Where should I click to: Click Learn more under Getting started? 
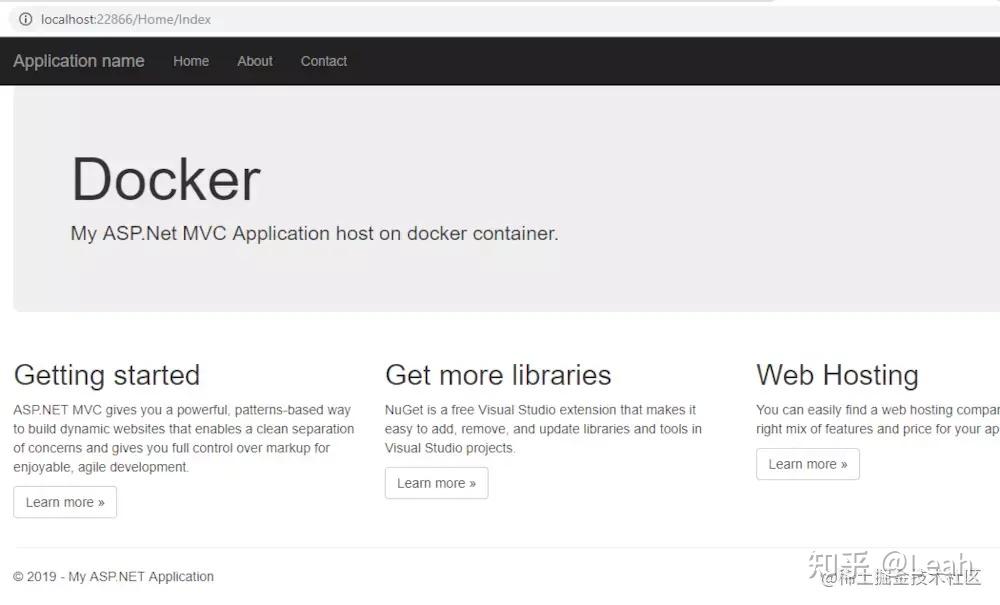point(64,502)
